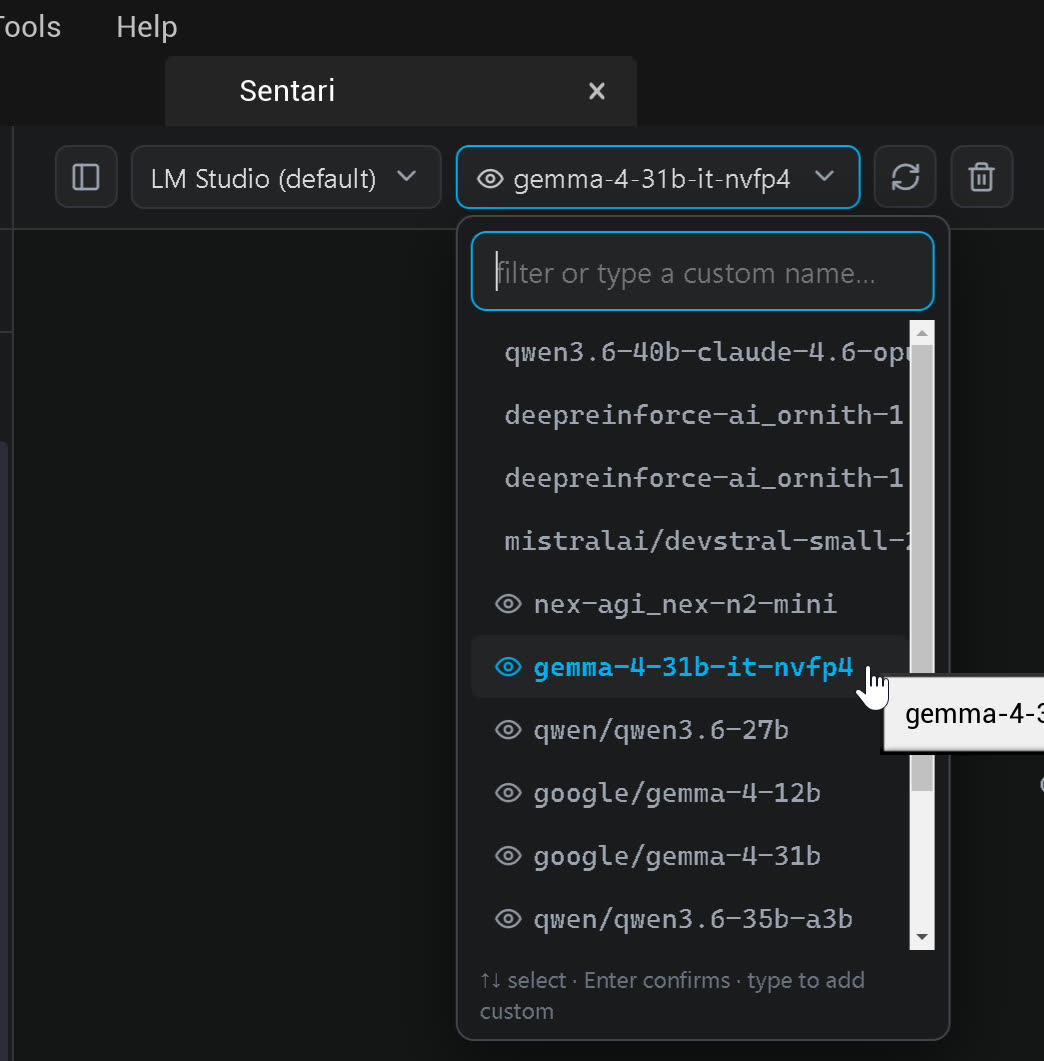Click eye icon beside qwen/qwen3.6-35b-a3b
The height and width of the screenshot is (1061, 1044).
[508, 919]
